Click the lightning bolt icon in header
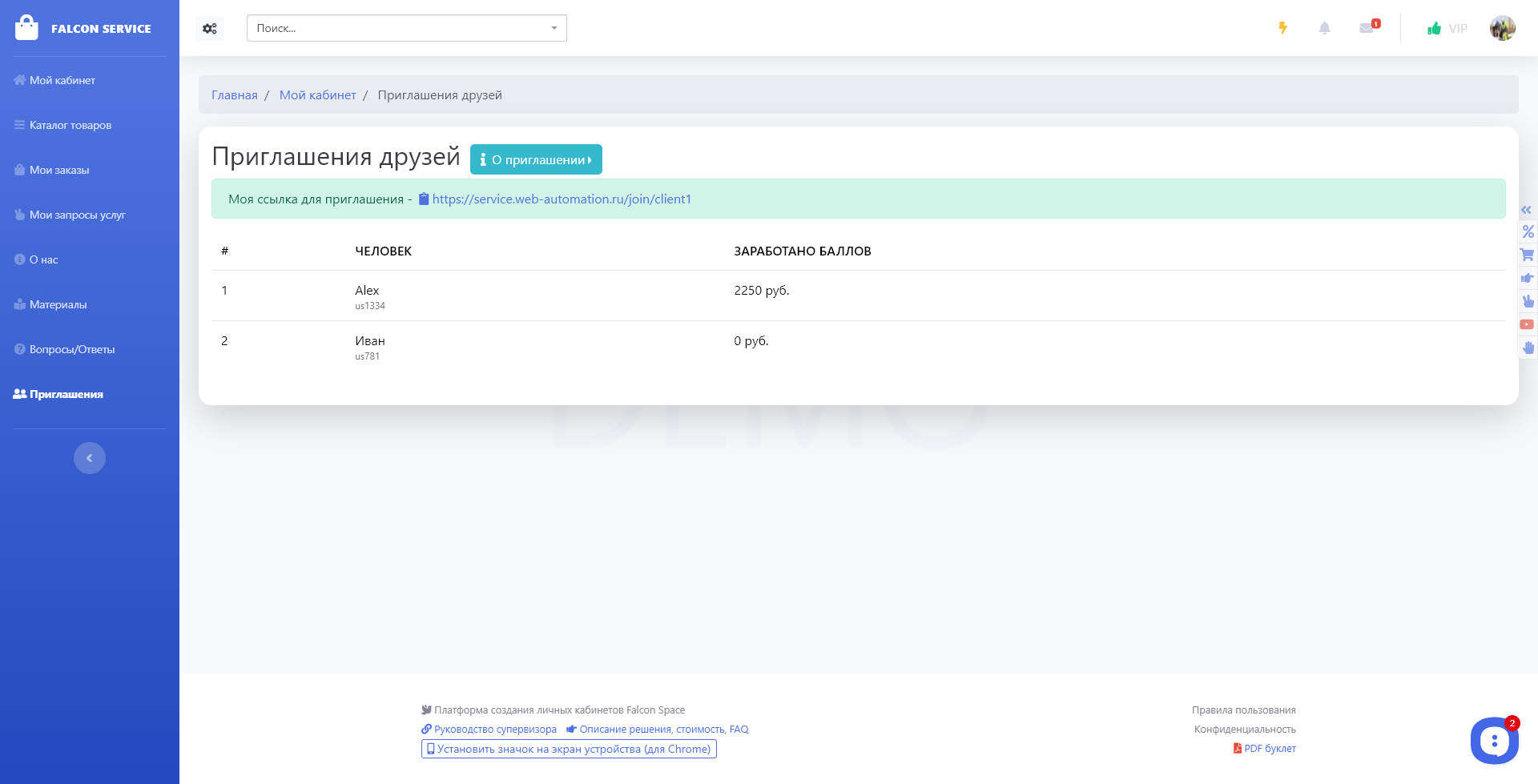Screen dimensions: 1538x784 [1282, 28]
